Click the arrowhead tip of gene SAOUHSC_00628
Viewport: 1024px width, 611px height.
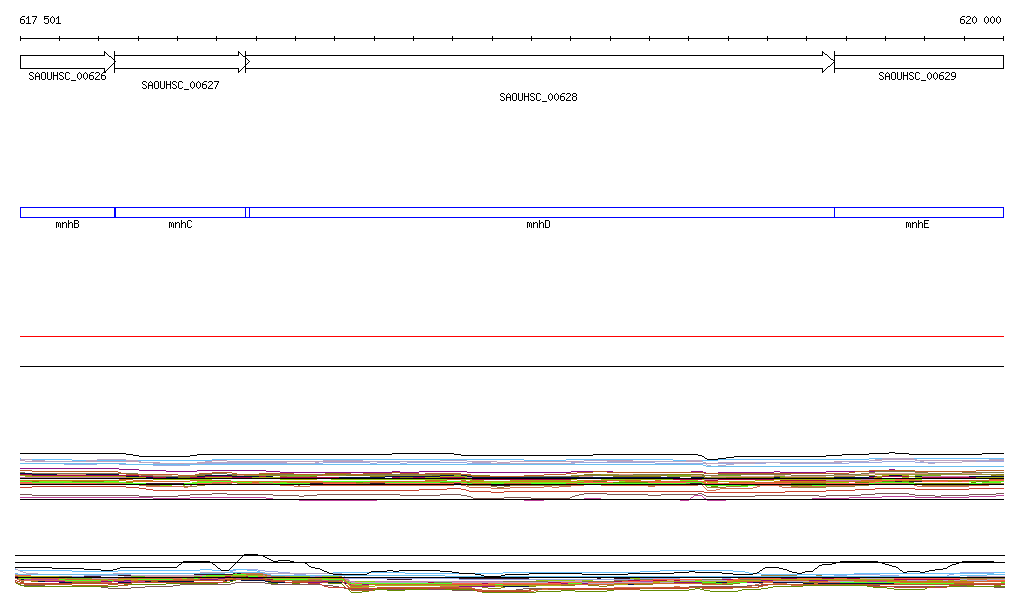[x=829, y=62]
